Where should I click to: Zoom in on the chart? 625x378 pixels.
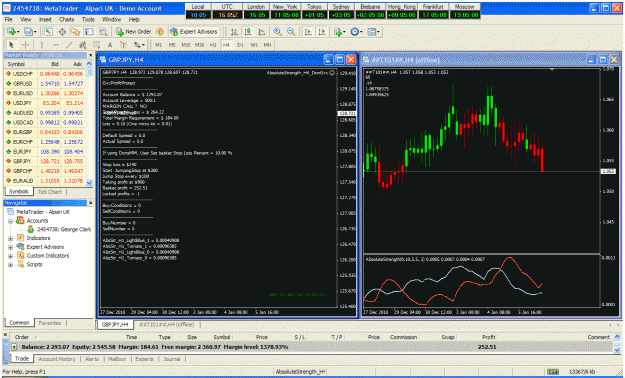pyautogui.click(x=277, y=32)
